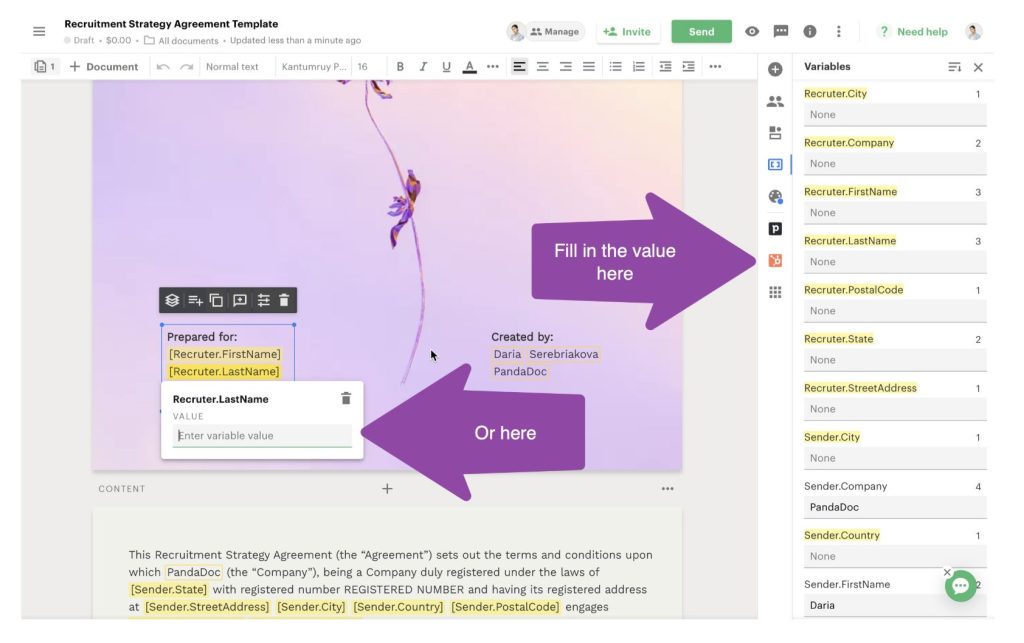
Task: Open the design theme palette icon
Action: point(775,197)
